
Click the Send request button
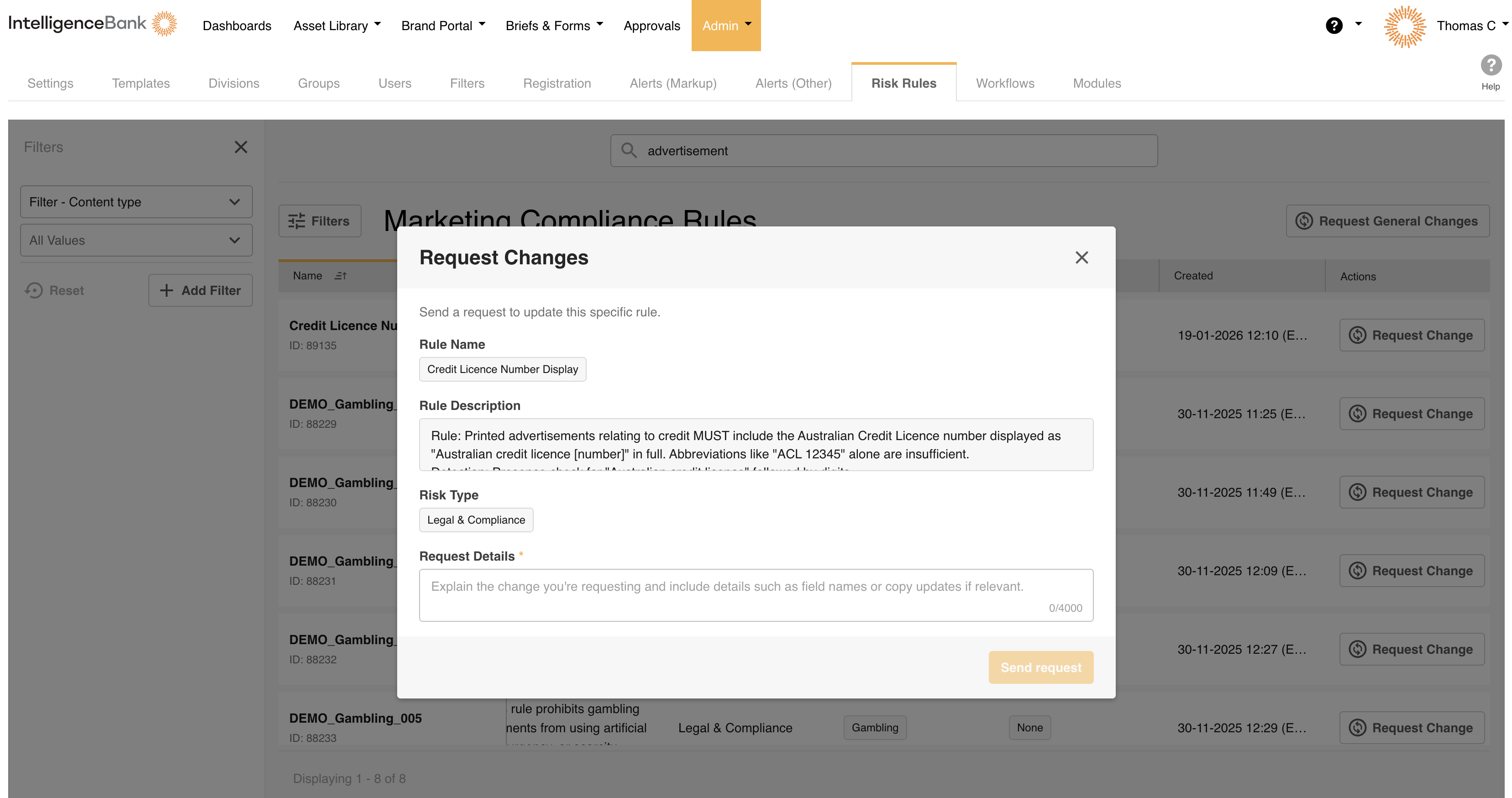1041,667
